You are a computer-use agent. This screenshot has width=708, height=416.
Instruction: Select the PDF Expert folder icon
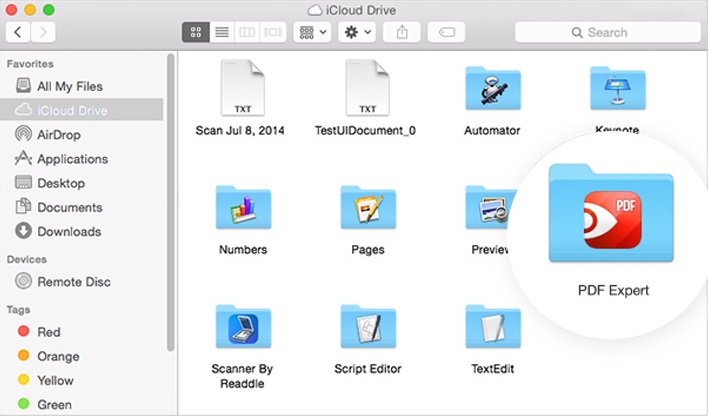[611, 213]
